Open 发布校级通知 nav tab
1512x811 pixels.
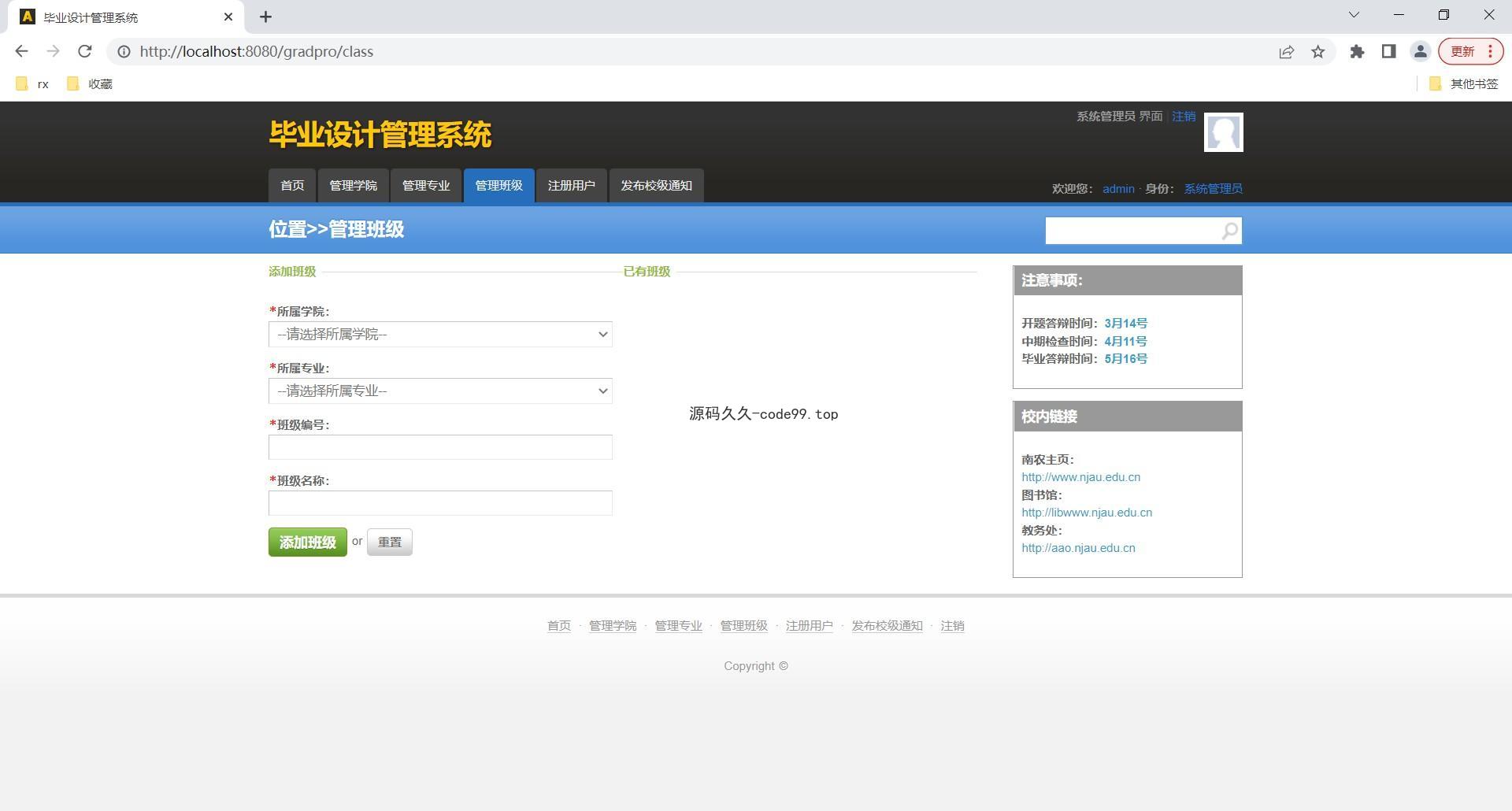click(x=656, y=186)
